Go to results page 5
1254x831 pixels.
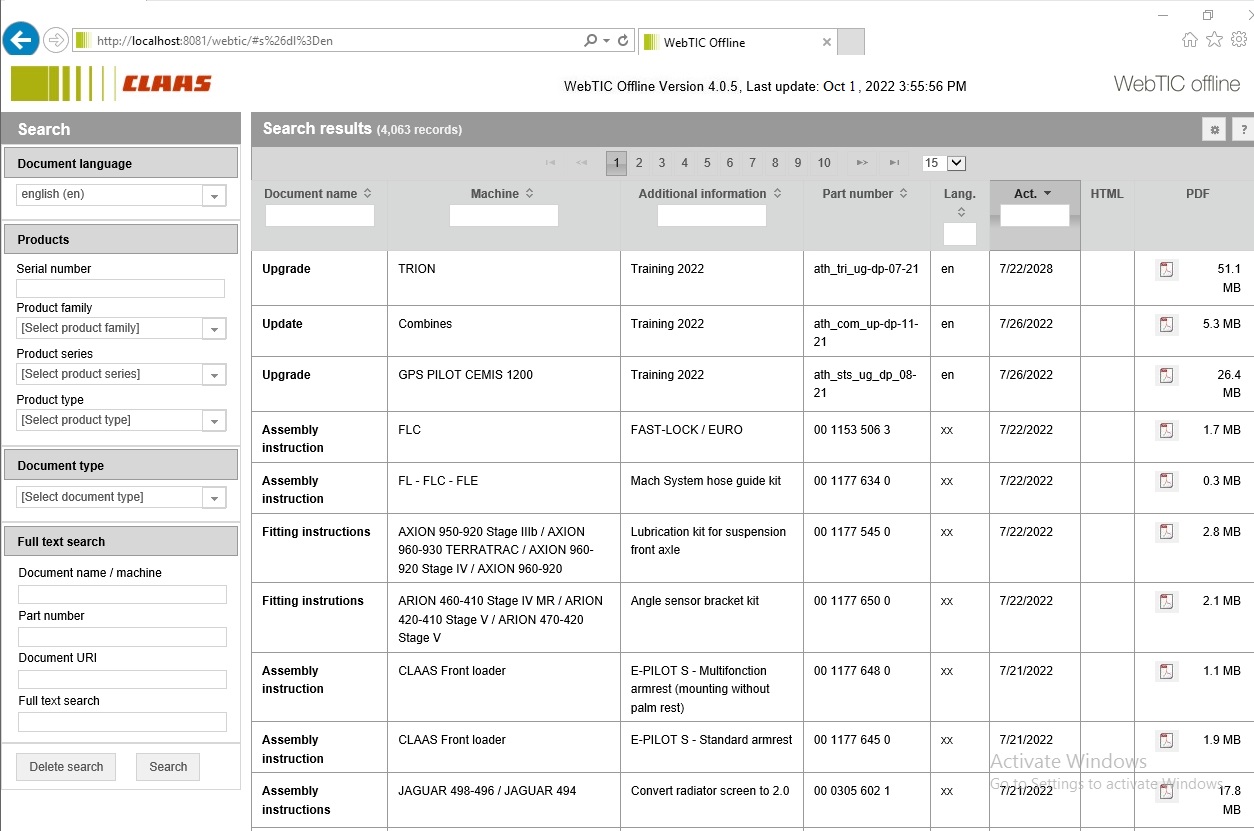(707, 163)
